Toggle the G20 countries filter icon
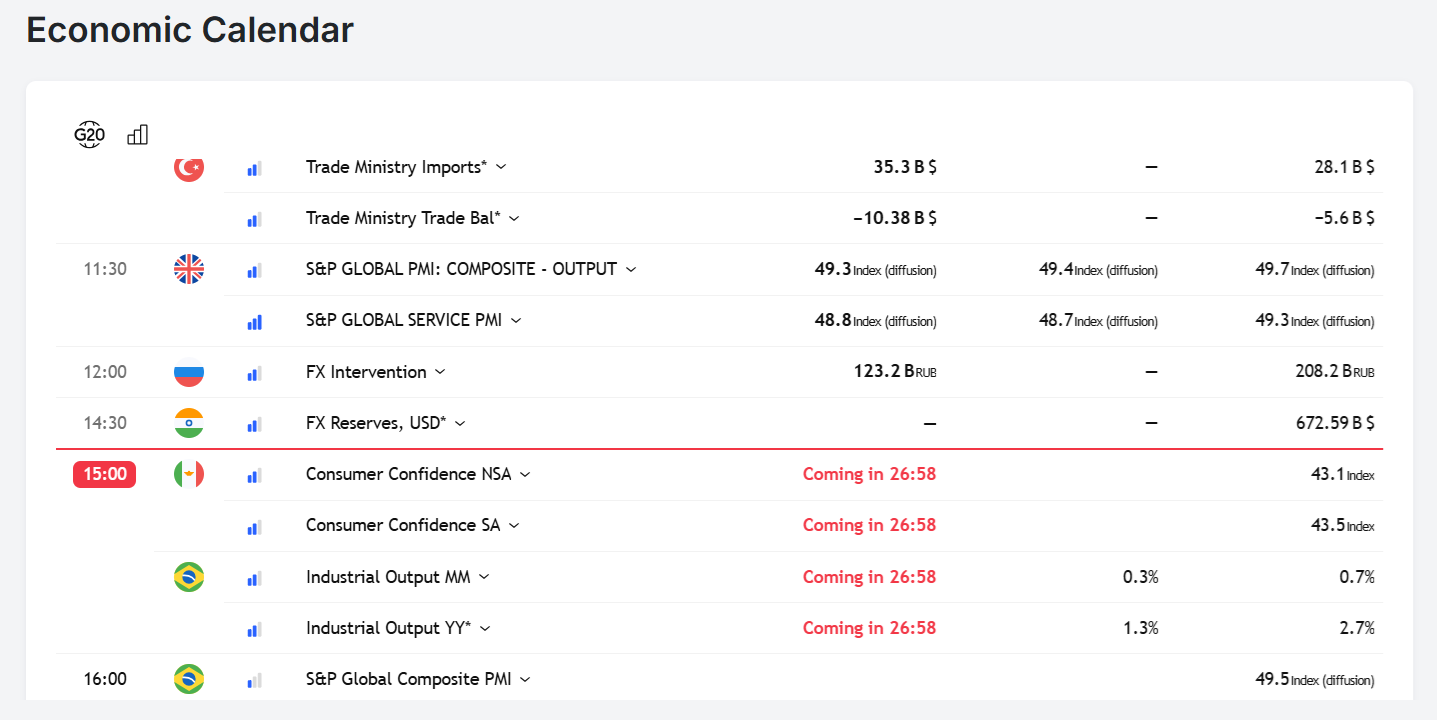The image size is (1437, 720). tap(89, 135)
